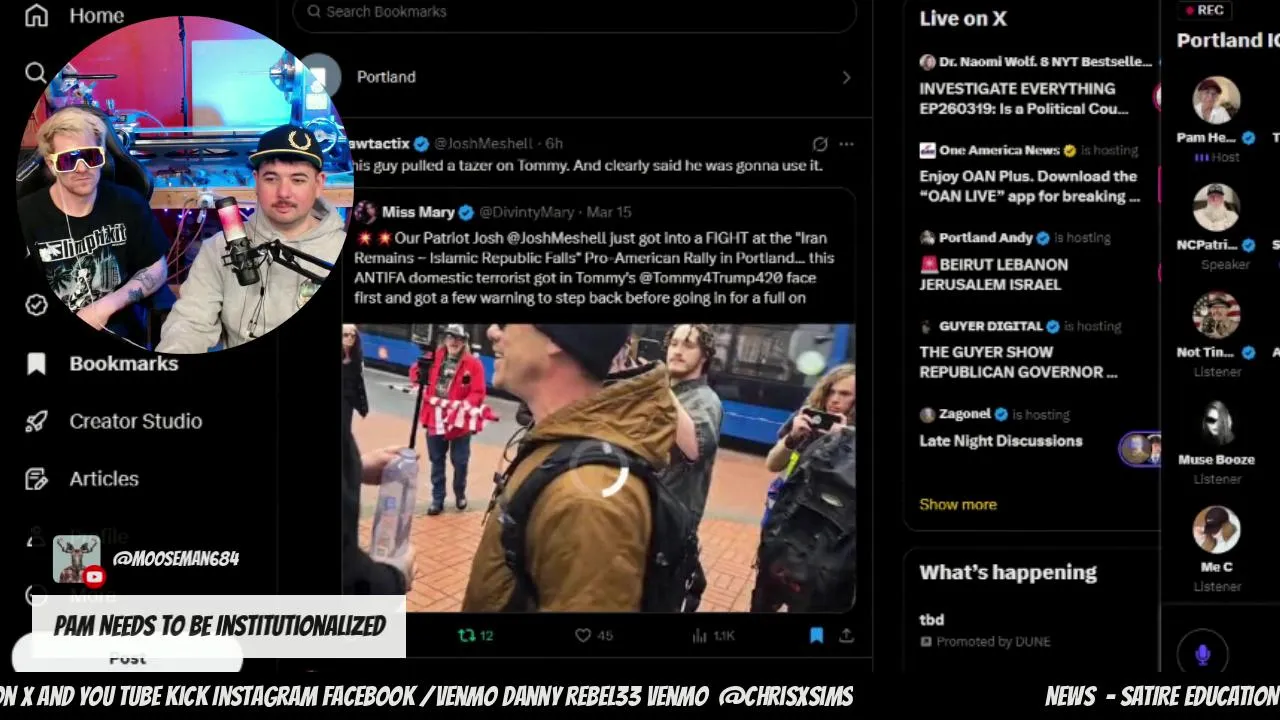
Task: Toggle the blue bookmark on the post
Action: (x=816, y=635)
